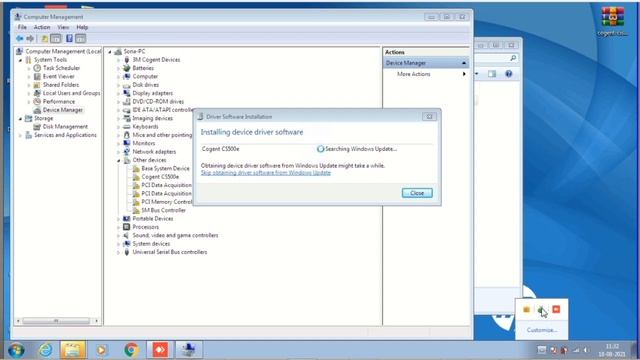Click the orange icon in tray popup
The height and width of the screenshot is (360, 640).
[x=527, y=309]
